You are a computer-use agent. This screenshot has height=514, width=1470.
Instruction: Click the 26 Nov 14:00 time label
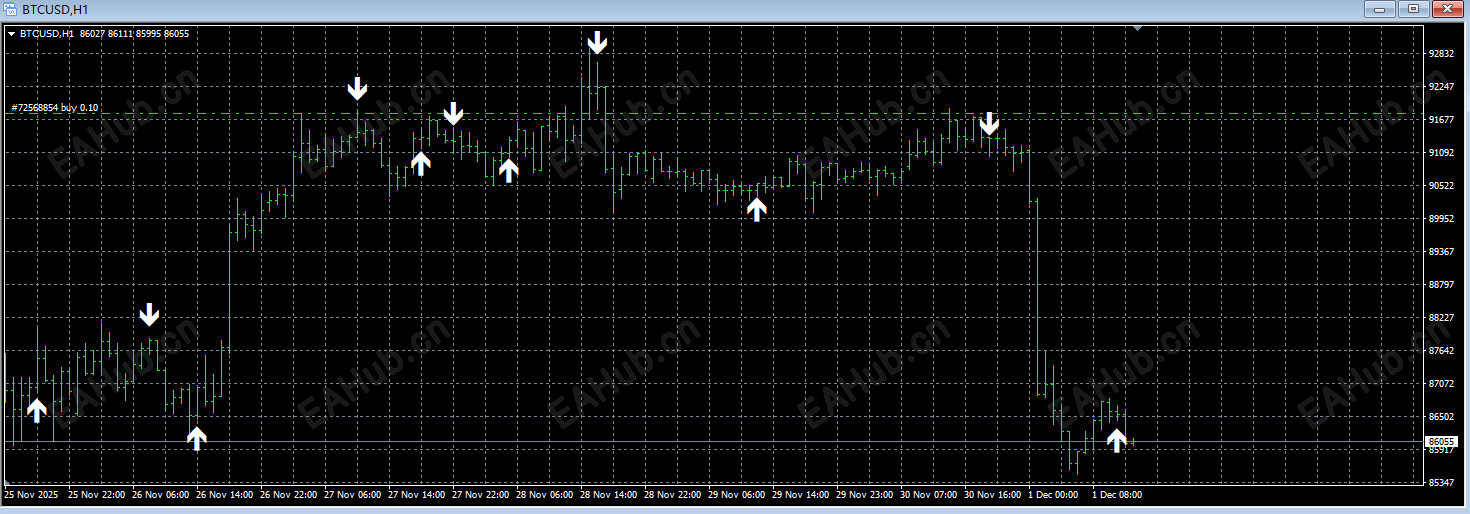tap(225, 495)
